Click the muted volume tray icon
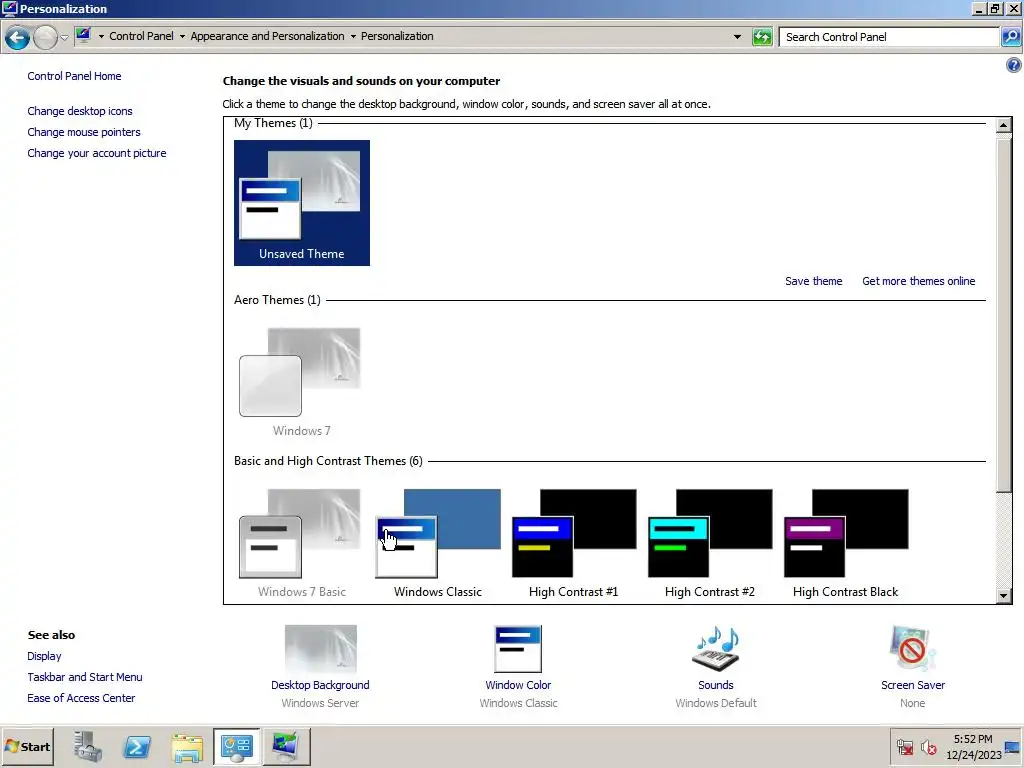1024x768 pixels. point(928,746)
